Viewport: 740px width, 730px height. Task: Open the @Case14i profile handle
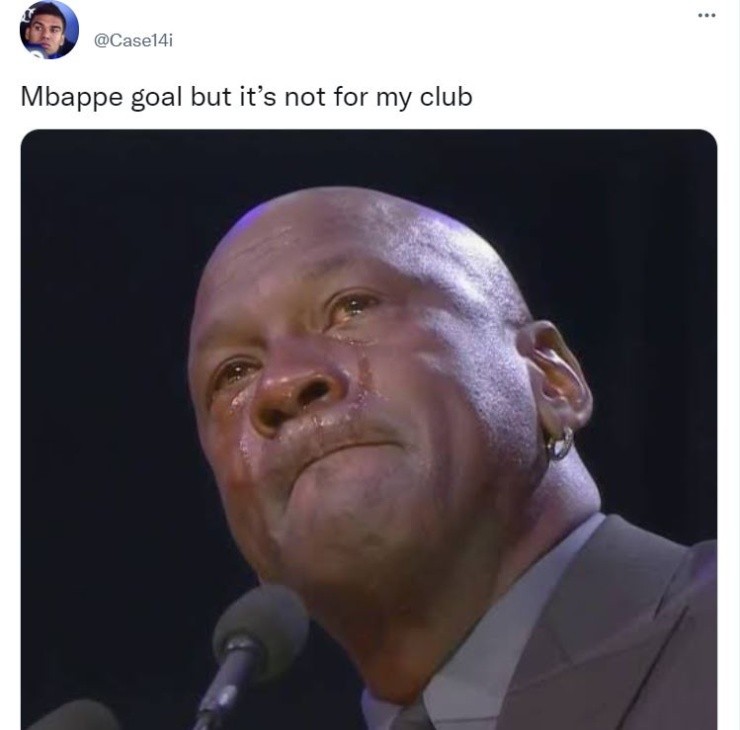134,41
